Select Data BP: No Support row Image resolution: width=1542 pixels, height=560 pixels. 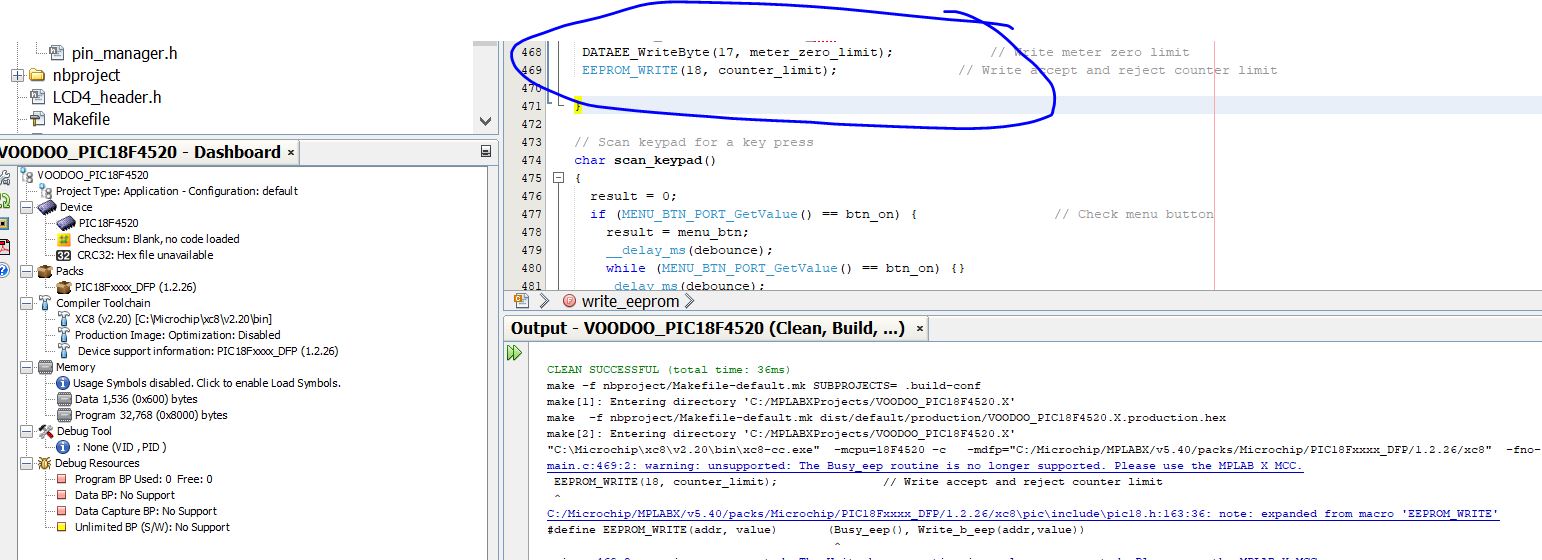point(125,495)
